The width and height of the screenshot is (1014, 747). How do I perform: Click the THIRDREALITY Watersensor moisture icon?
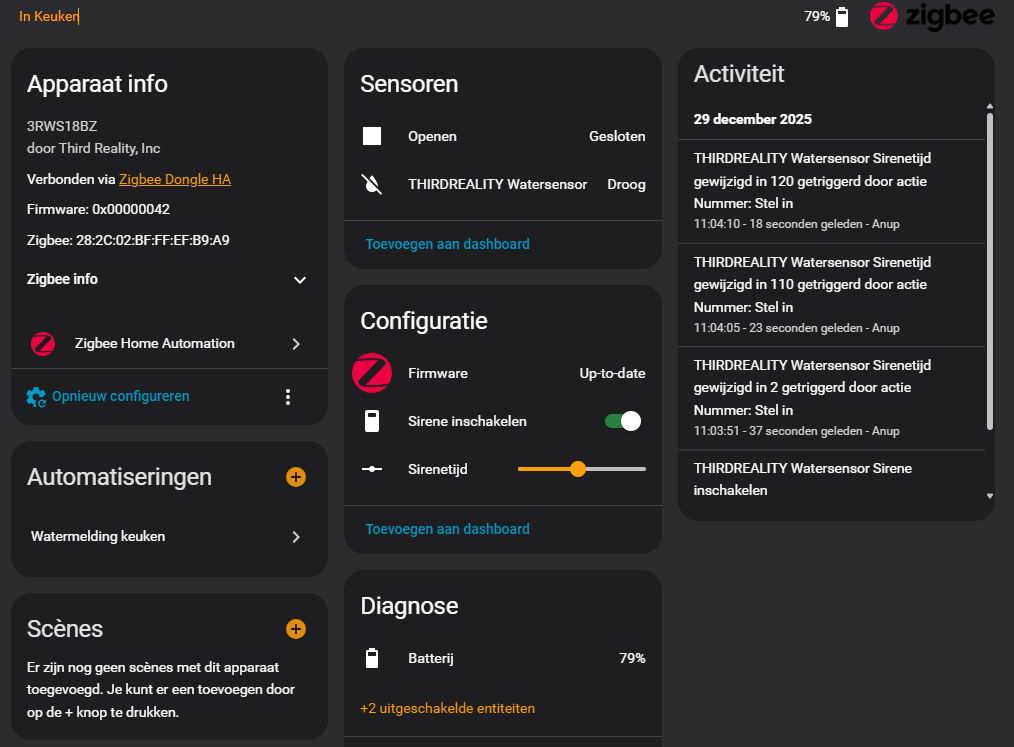(372, 184)
